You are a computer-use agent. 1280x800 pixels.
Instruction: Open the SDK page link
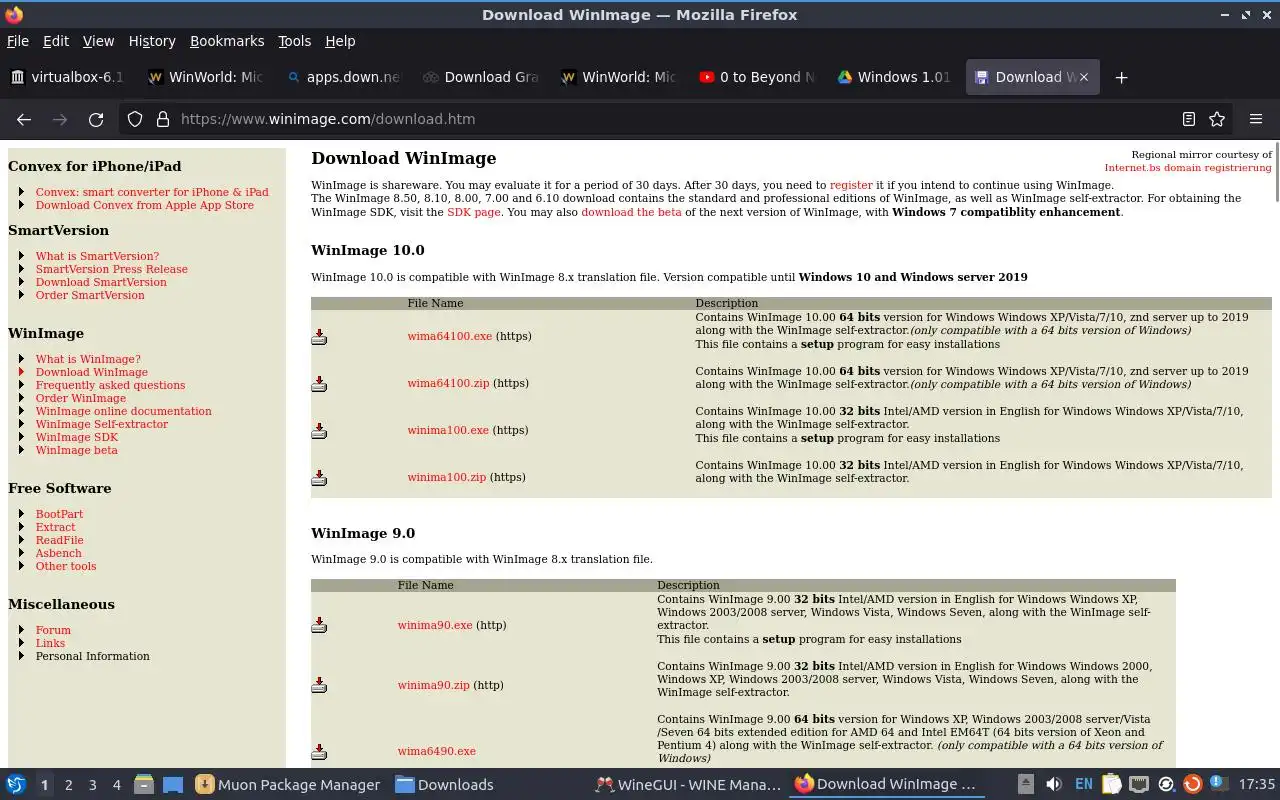[x=473, y=212]
